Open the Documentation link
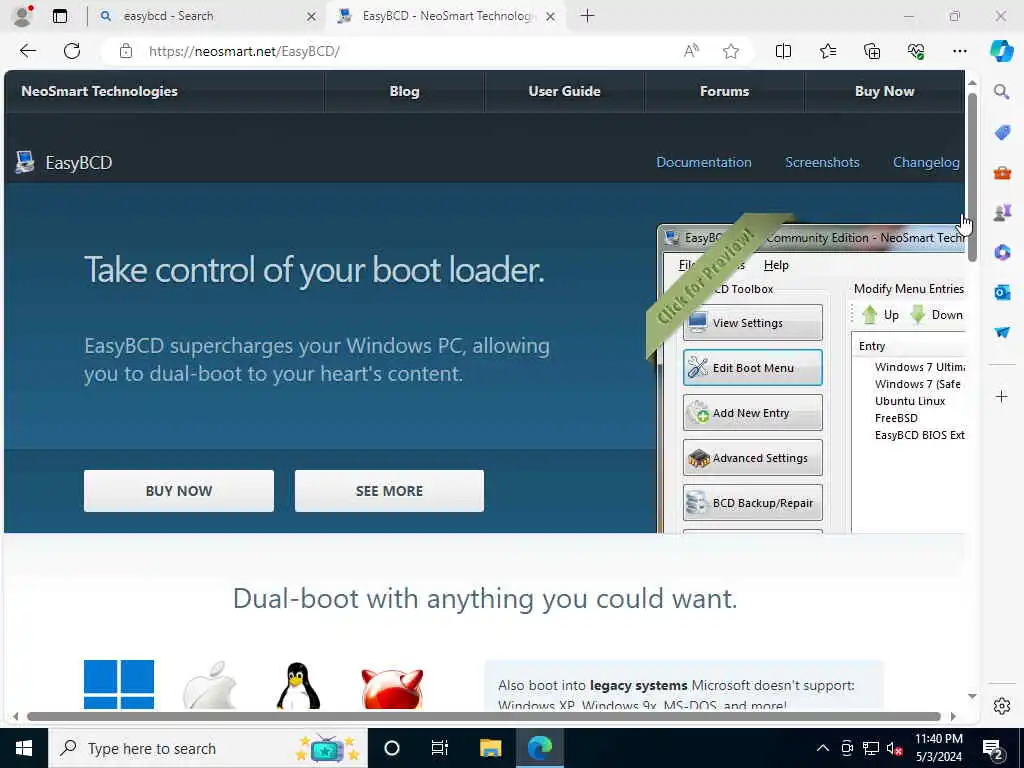 [x=703, y=162]
